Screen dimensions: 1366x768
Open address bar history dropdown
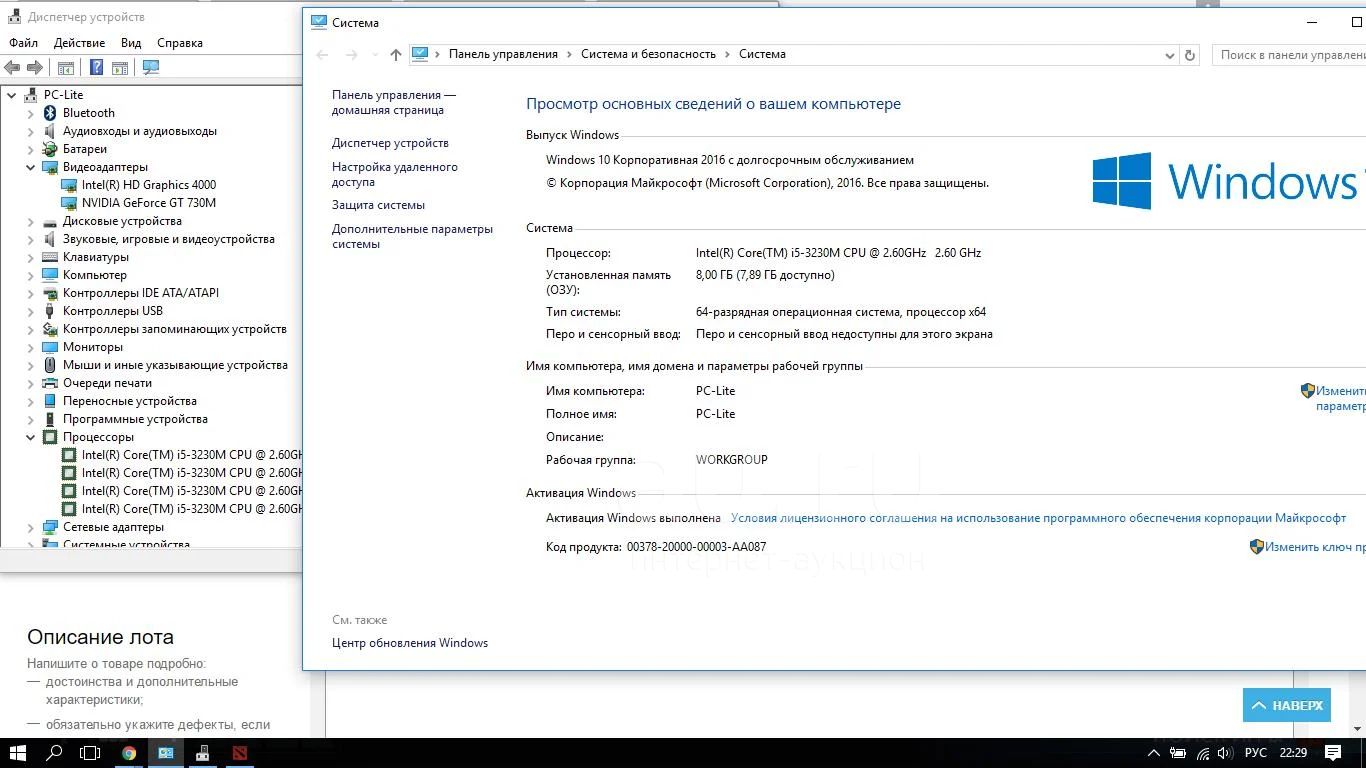tap(1170, 55)
